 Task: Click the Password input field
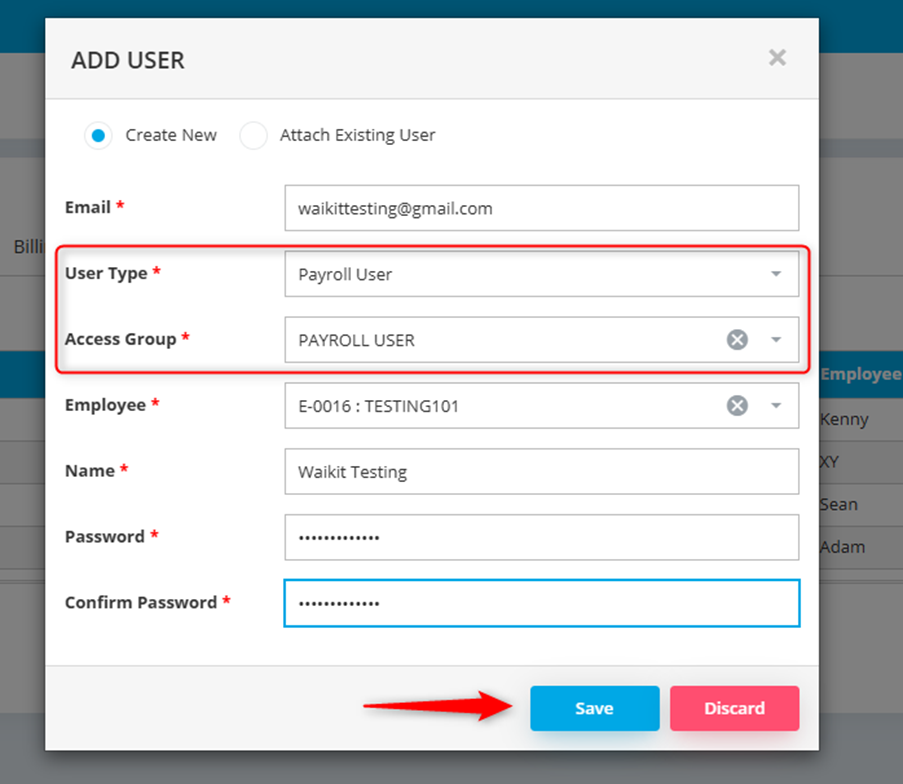(541, 537)
